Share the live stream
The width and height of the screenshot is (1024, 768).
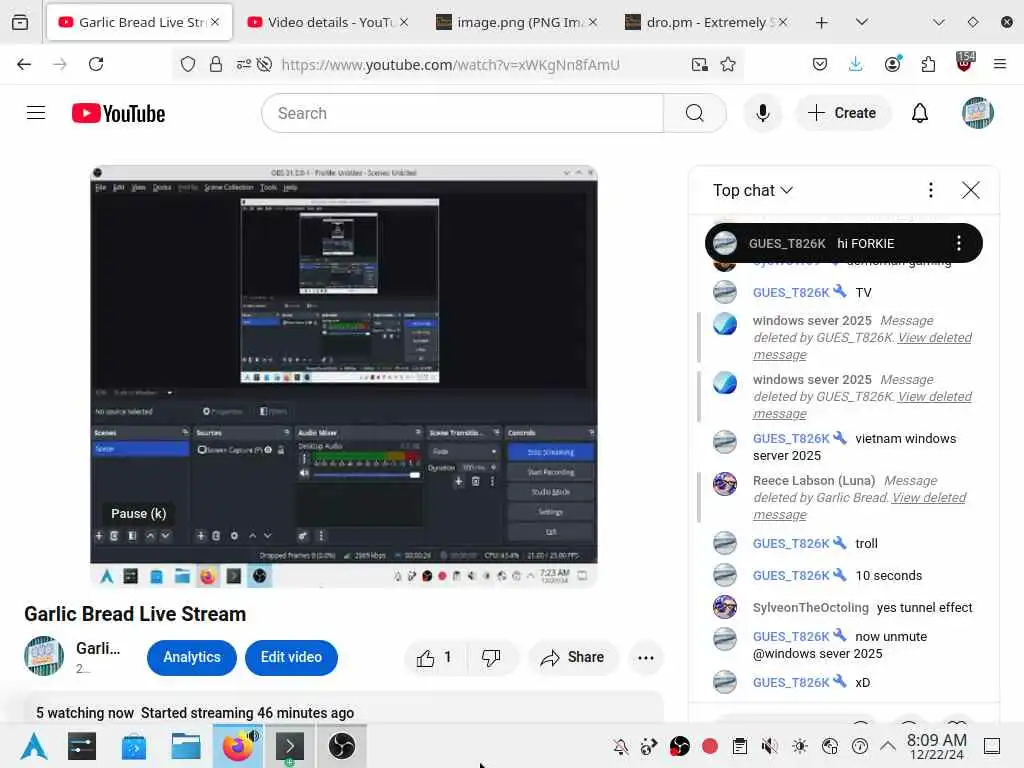coord(571,658)
